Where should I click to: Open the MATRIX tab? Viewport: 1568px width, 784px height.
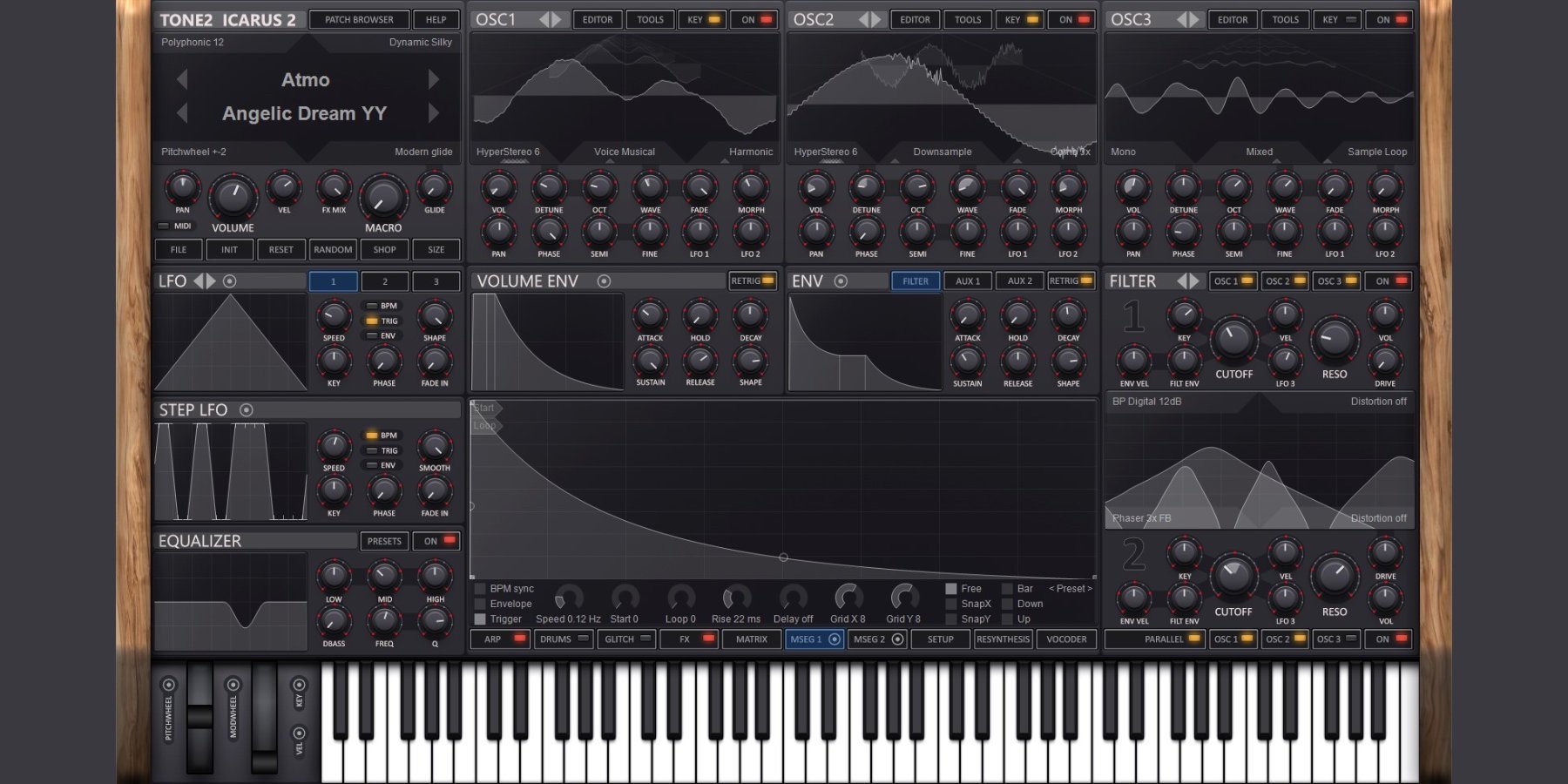752,639
